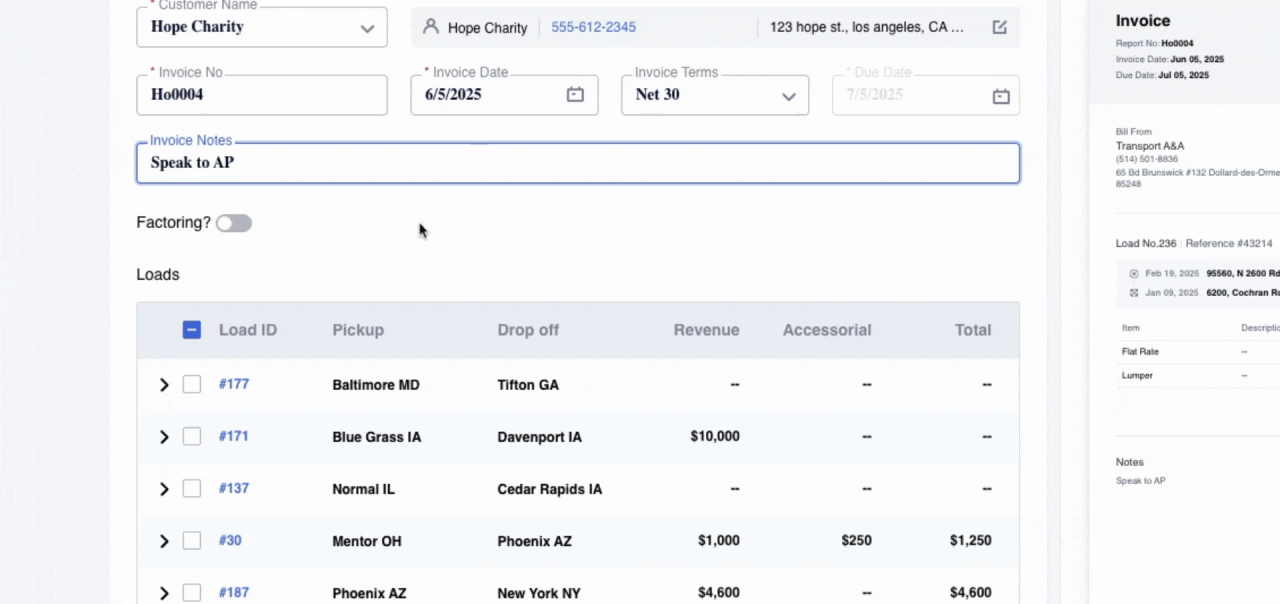Viewport: 1280px width, 604px height.
Task: Sort by the Revenue column header
Action: pyautogui.click(x=706, y=330)
